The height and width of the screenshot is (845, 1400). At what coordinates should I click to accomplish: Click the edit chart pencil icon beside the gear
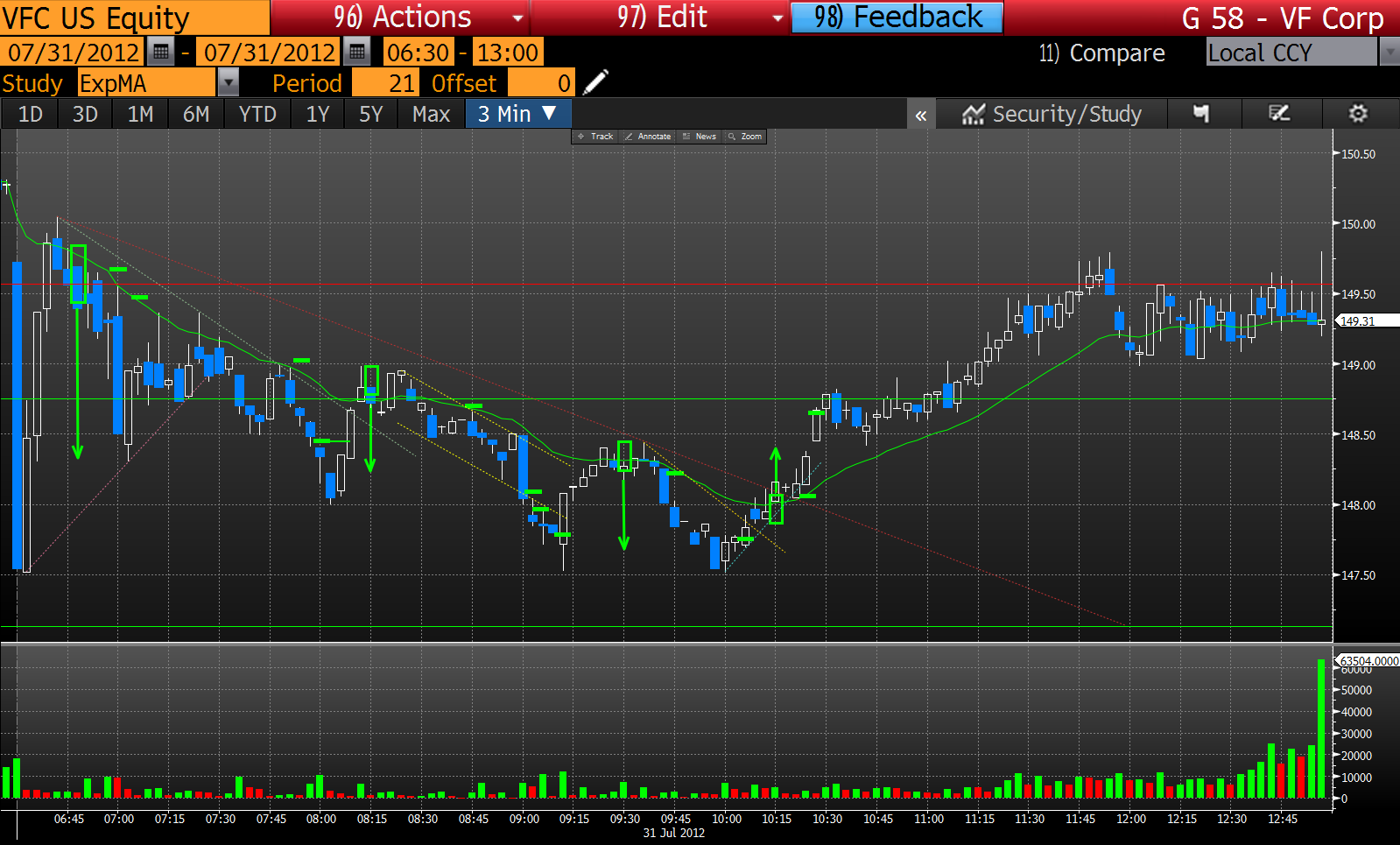click(1279, 114)
